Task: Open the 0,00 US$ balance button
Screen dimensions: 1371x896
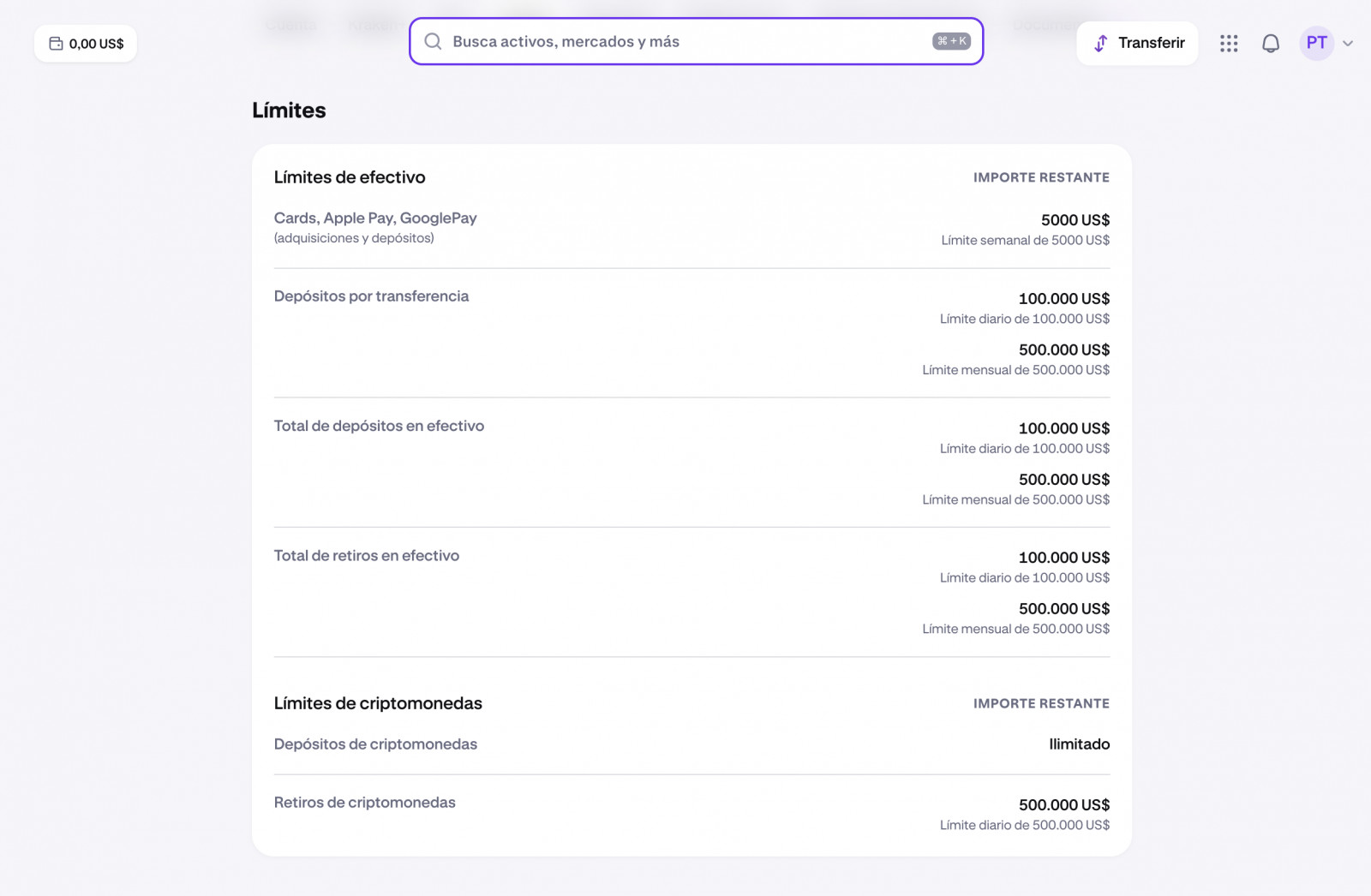Action: coord(86,44)
